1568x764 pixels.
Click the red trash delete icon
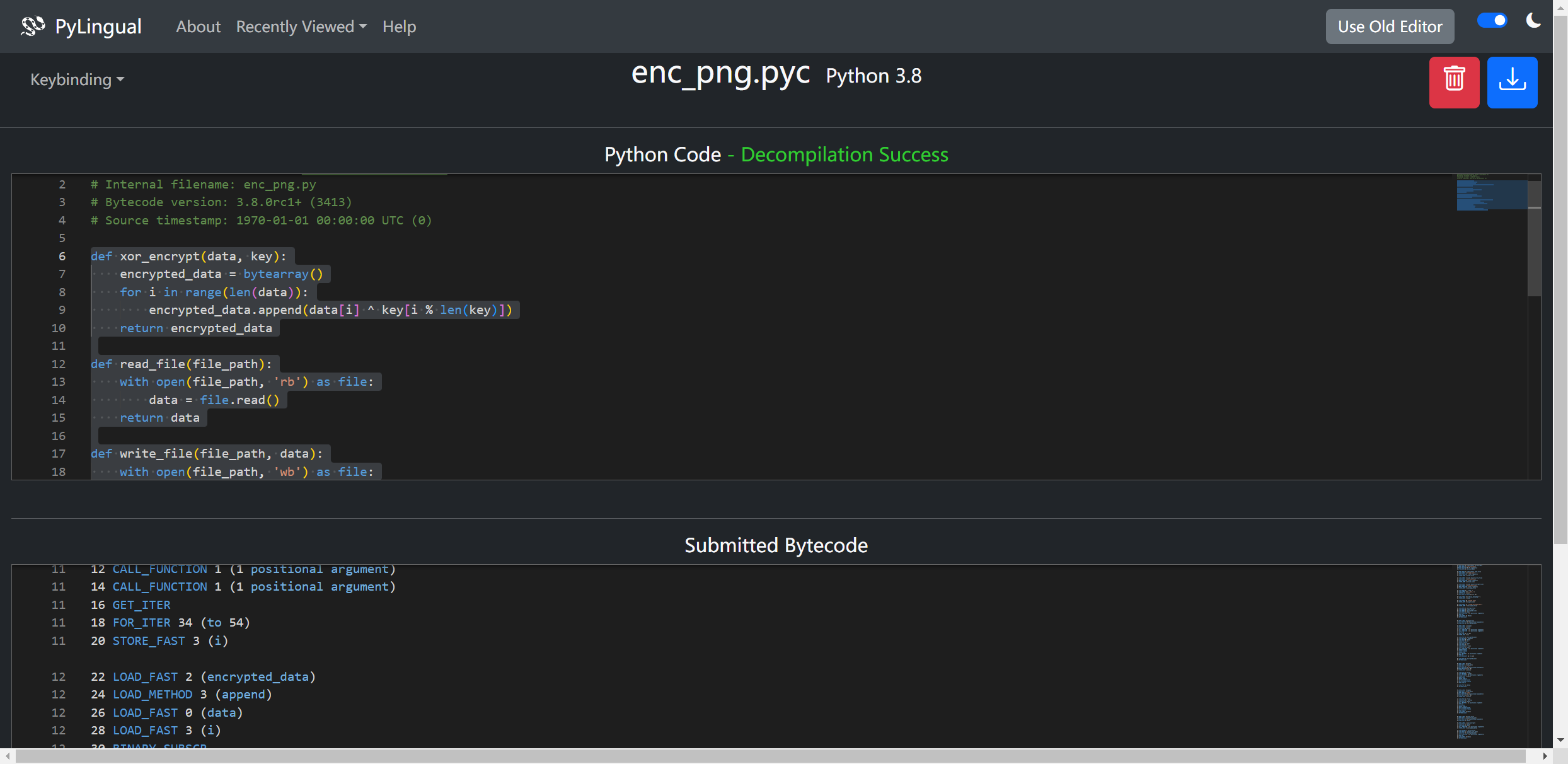(x=1454, y=82)
